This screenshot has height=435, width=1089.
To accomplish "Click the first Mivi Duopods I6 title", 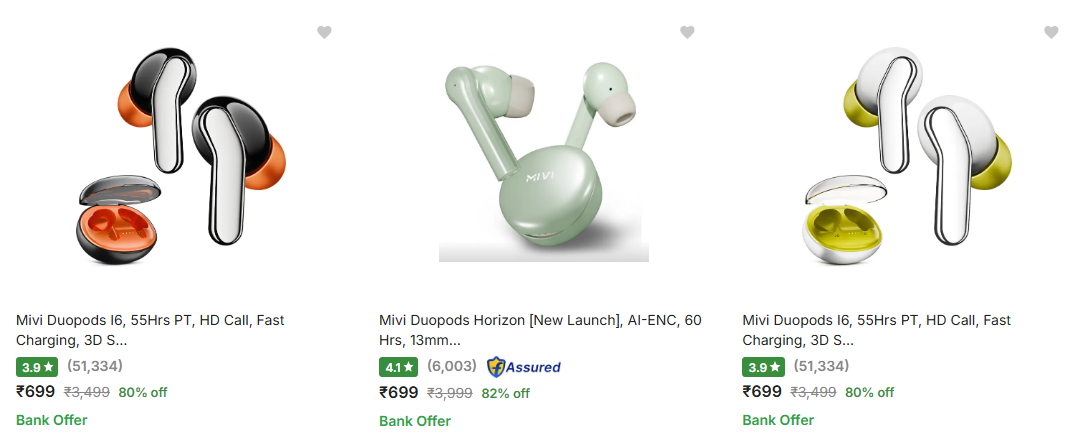I will coord(150,330).
